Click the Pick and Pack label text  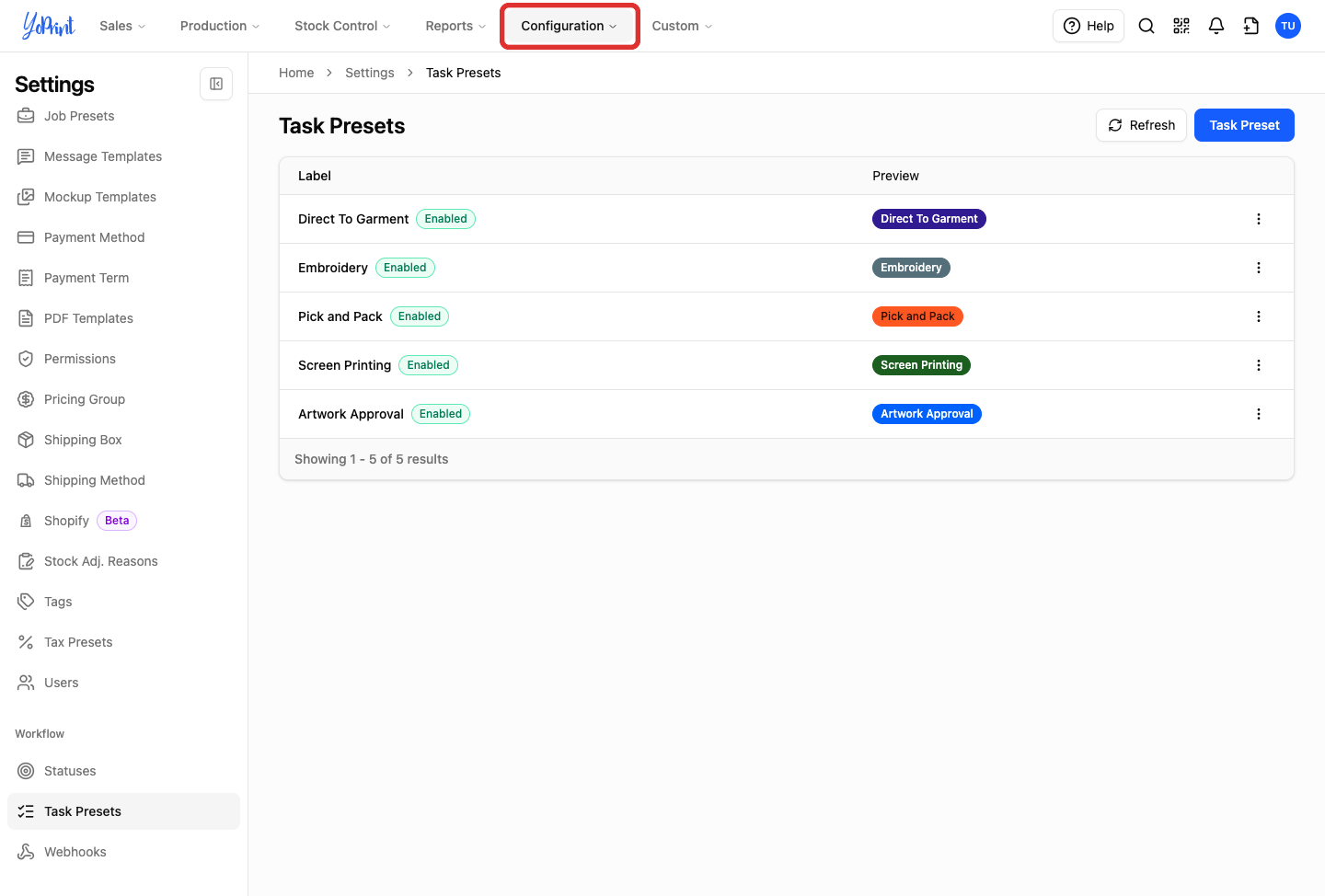pos(340,316)
